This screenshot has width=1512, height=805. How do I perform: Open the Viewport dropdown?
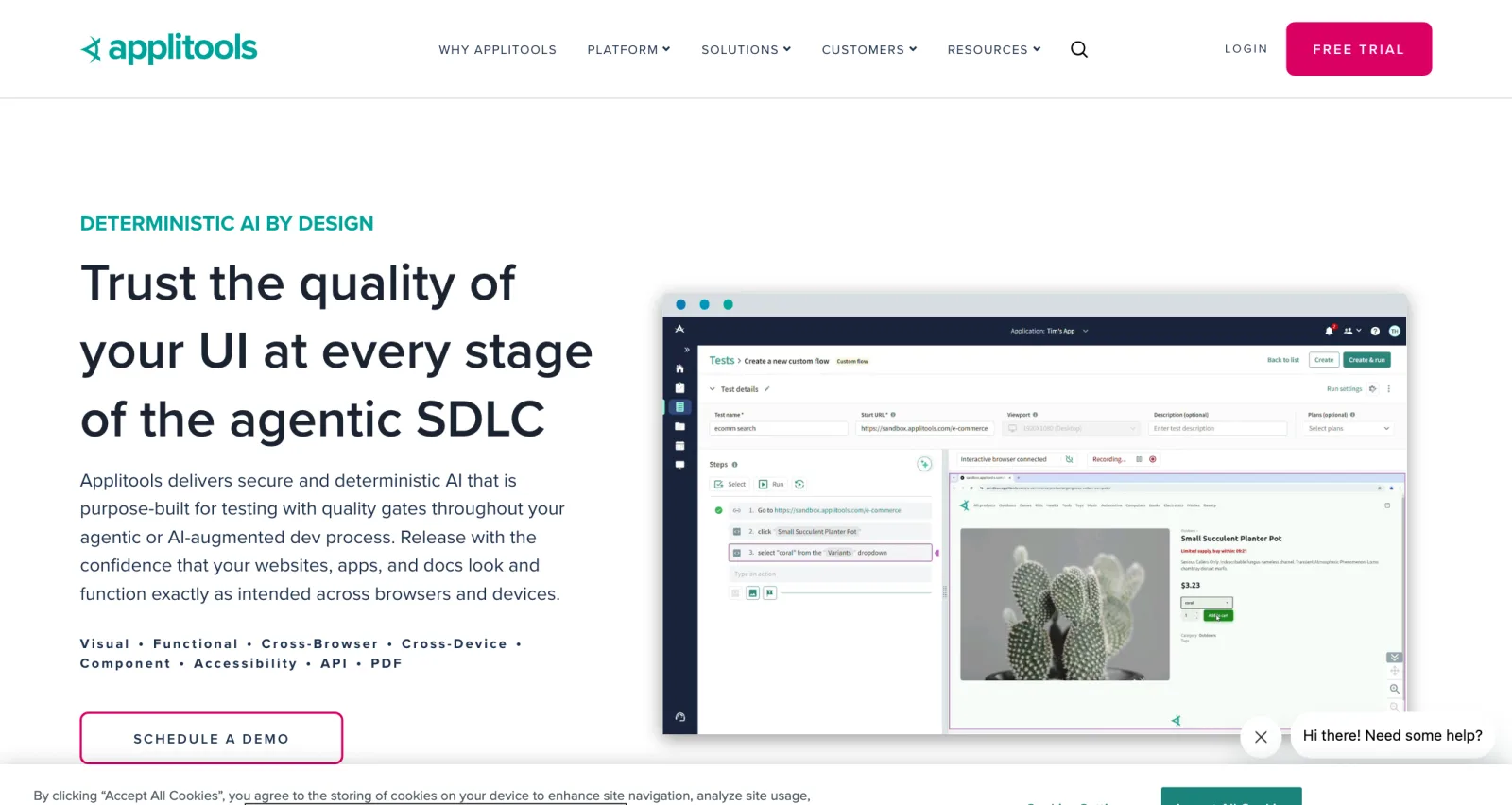[1072, 428]
